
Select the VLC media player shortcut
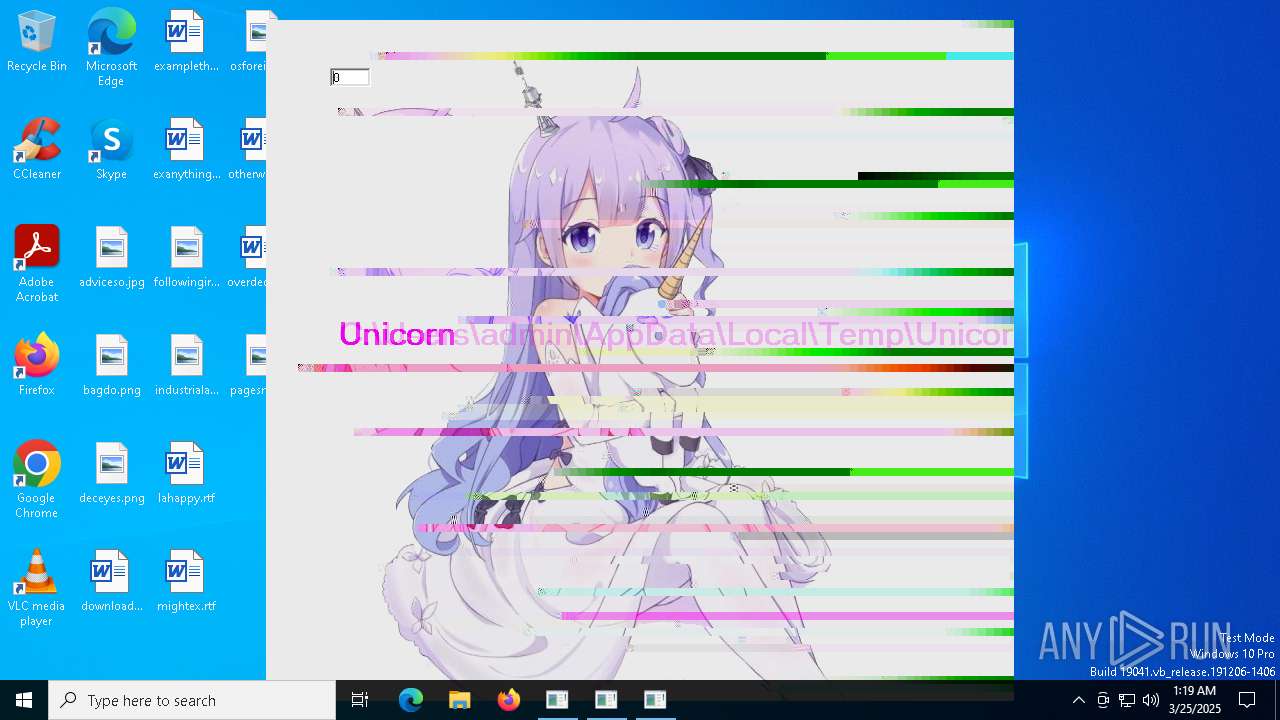pyautogui.click(x=37, y=588)
